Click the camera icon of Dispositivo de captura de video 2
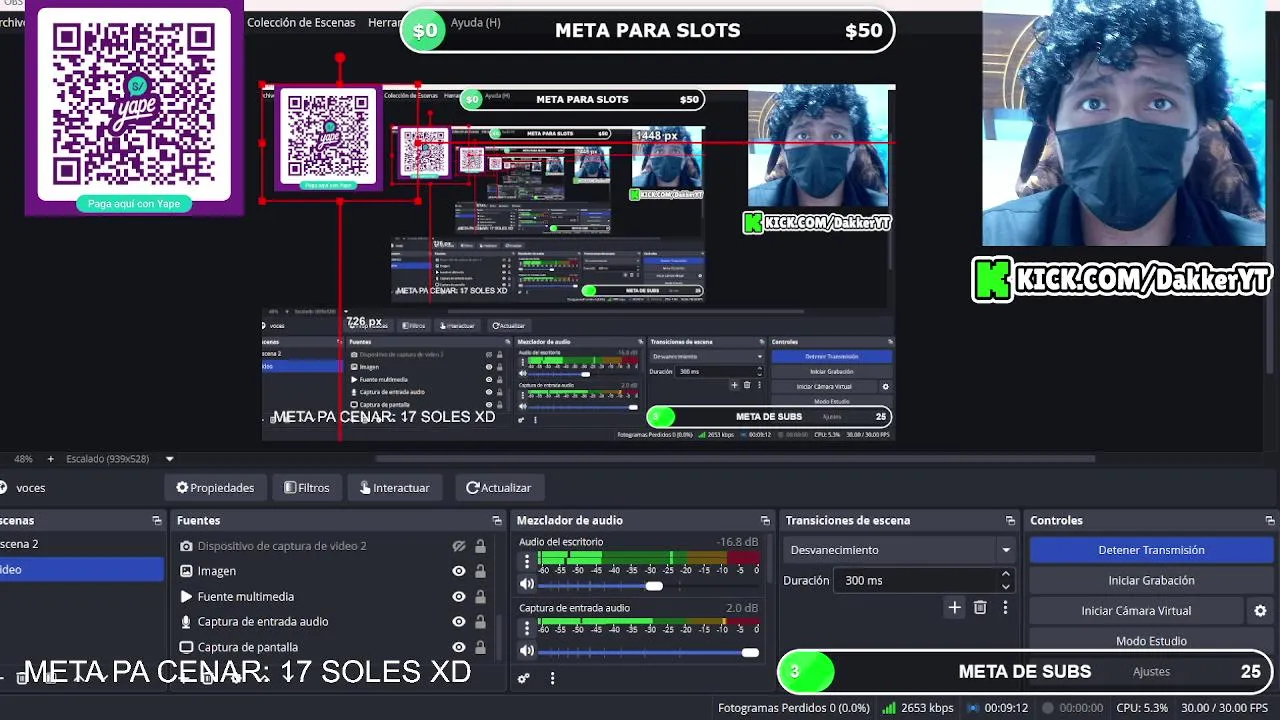 [186, 546]
